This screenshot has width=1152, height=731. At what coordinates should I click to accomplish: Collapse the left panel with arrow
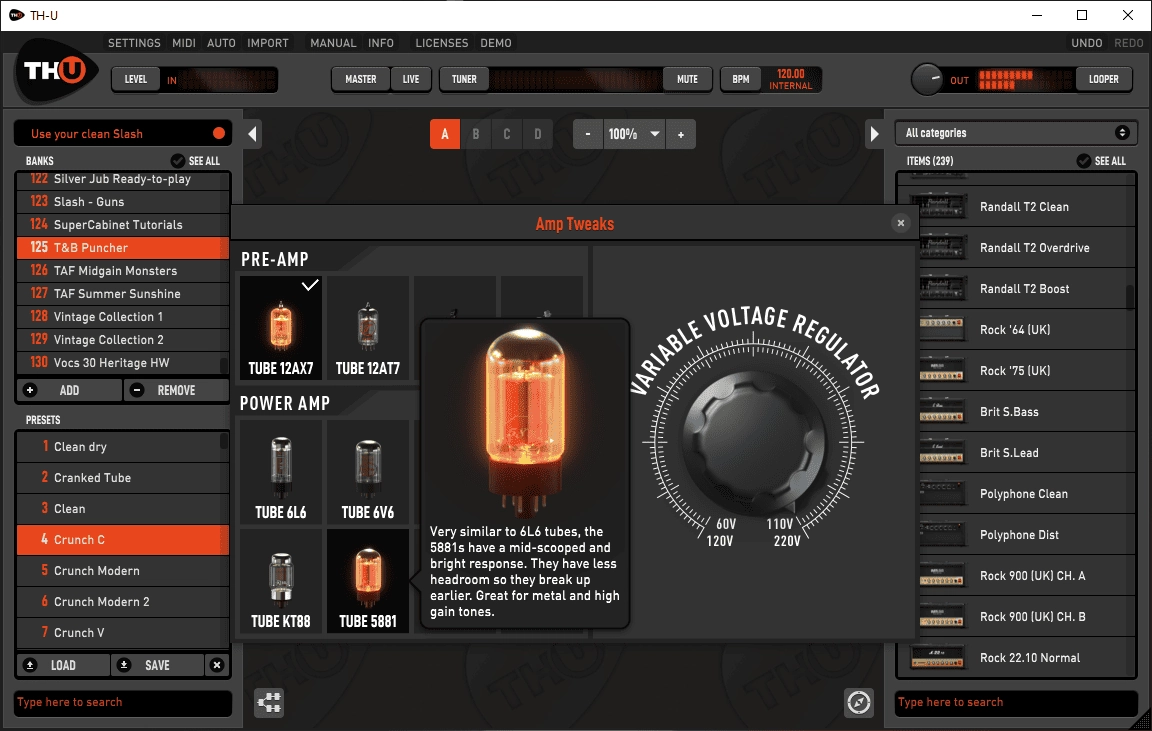pos(252,134)
